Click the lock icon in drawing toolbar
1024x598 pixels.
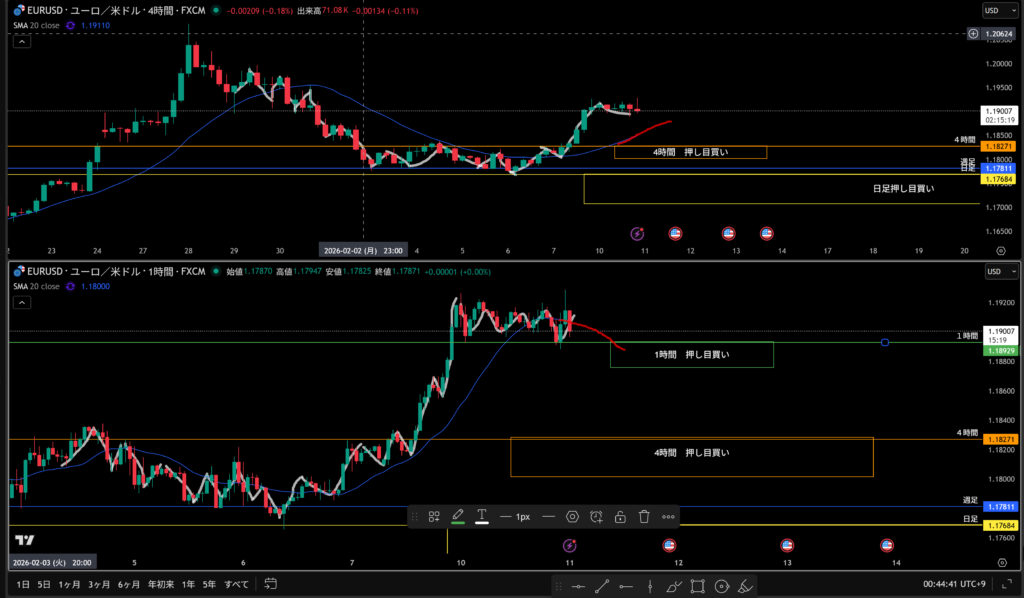(x=620, y=517)
